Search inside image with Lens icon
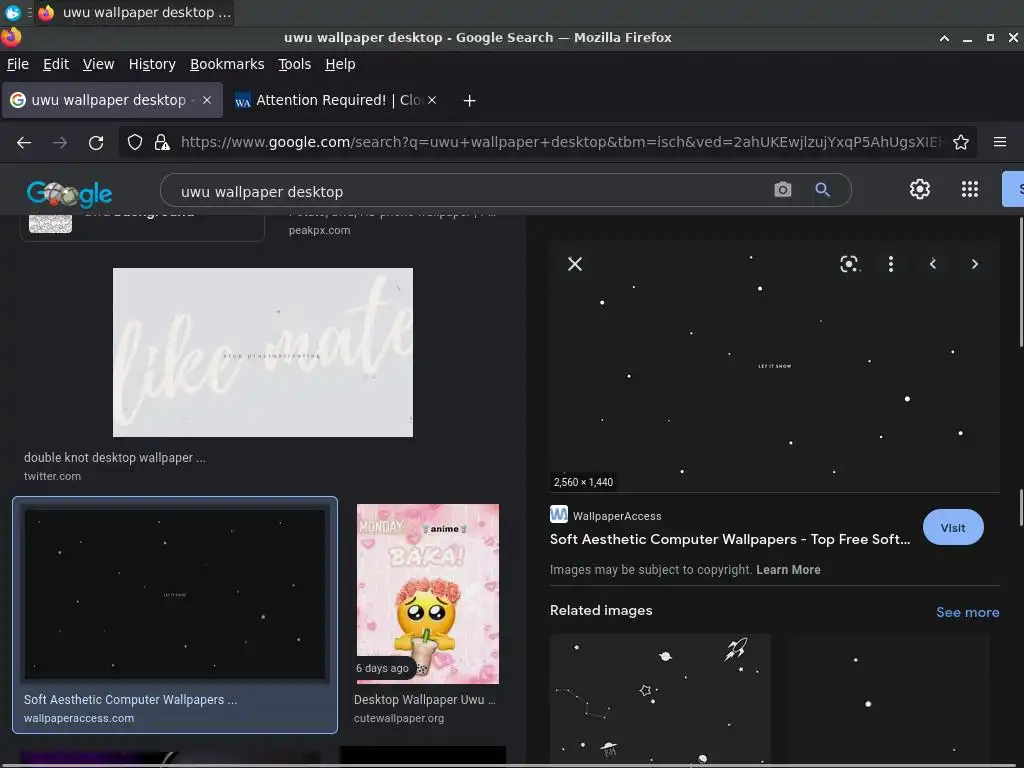 pos(849,264)
